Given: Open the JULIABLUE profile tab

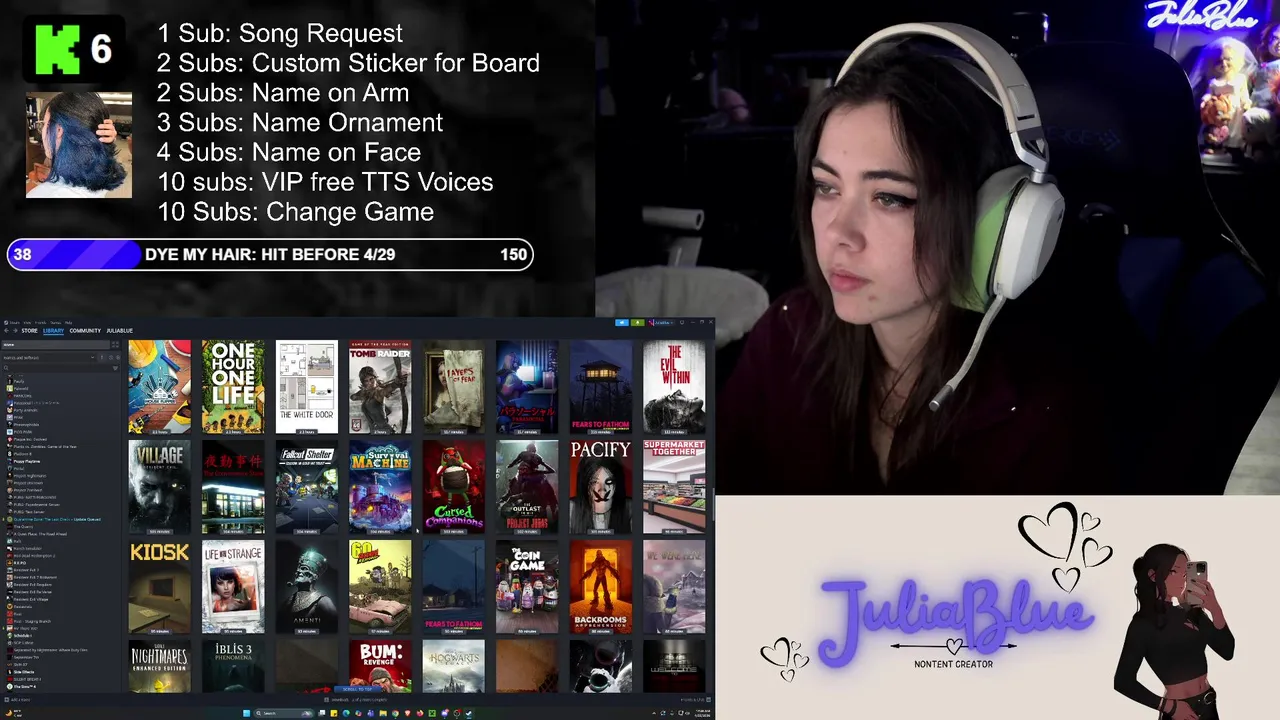Looking at the screenshot, I should (x=119, y=331).
